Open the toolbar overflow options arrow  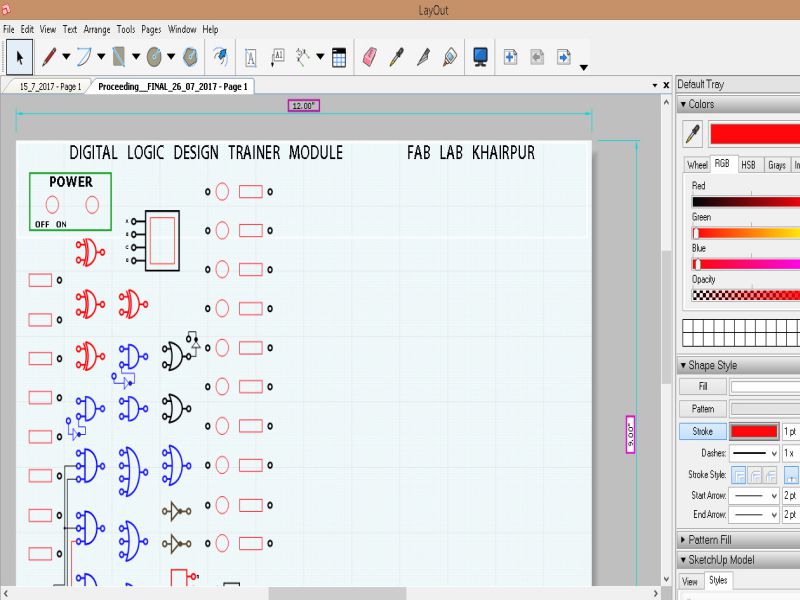click(584, 67)
